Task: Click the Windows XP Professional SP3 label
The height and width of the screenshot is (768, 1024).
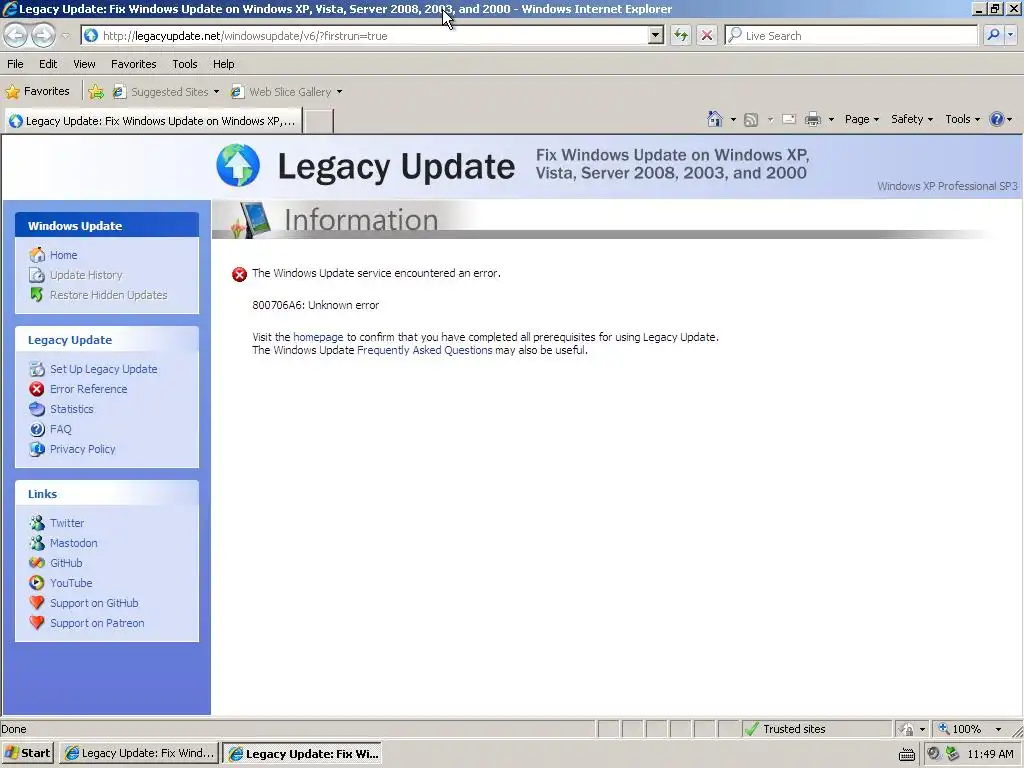Action: (x=947, y=186)
